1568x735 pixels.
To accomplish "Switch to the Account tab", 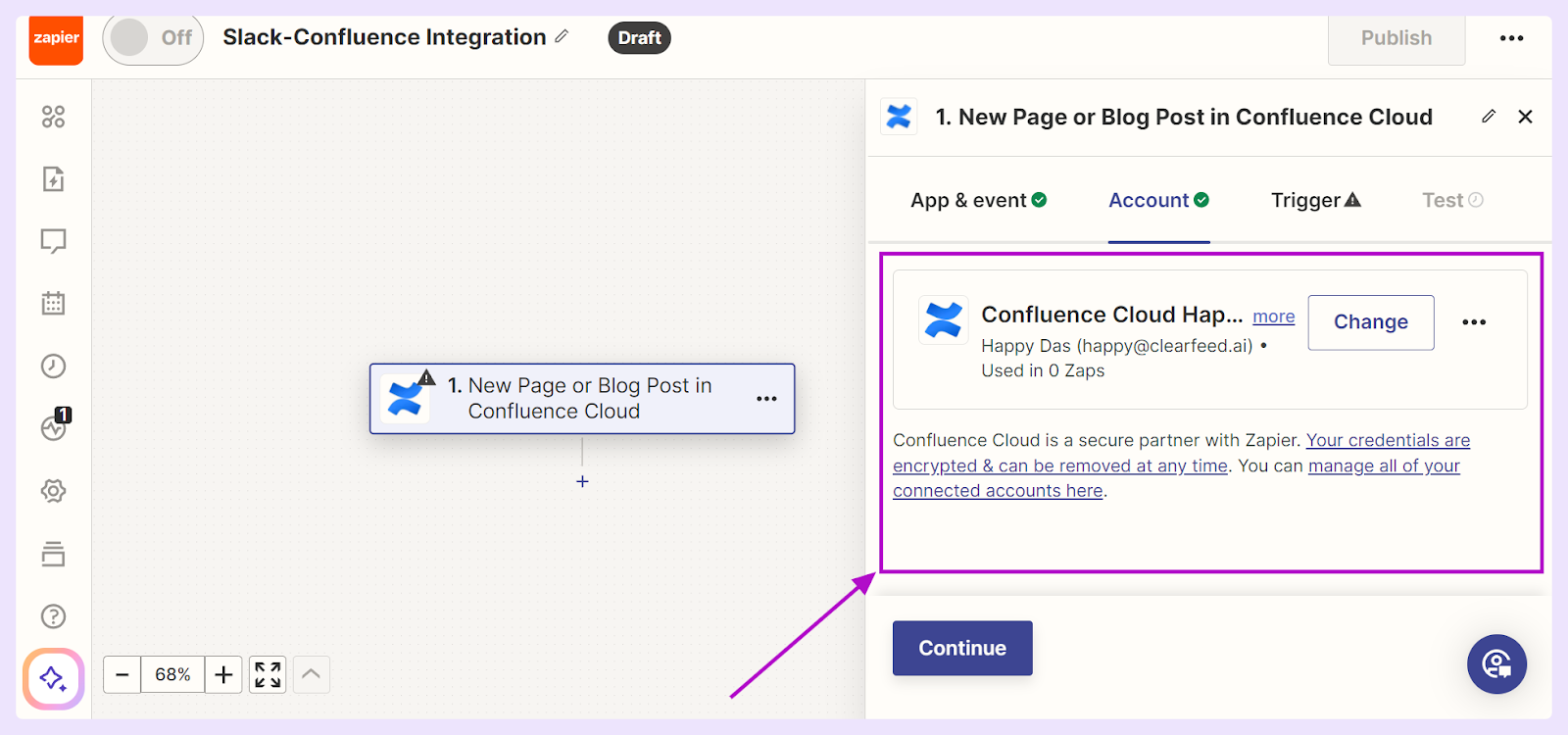I will (x=1158, y=200).
